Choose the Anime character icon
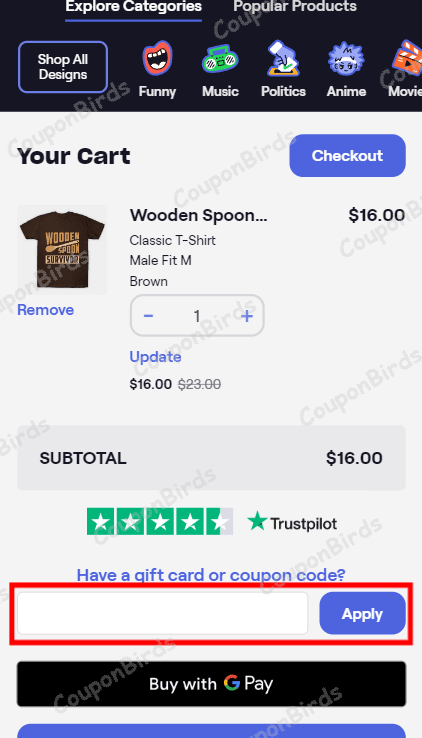This screenshot has width=422, height=738. (346, 59)
